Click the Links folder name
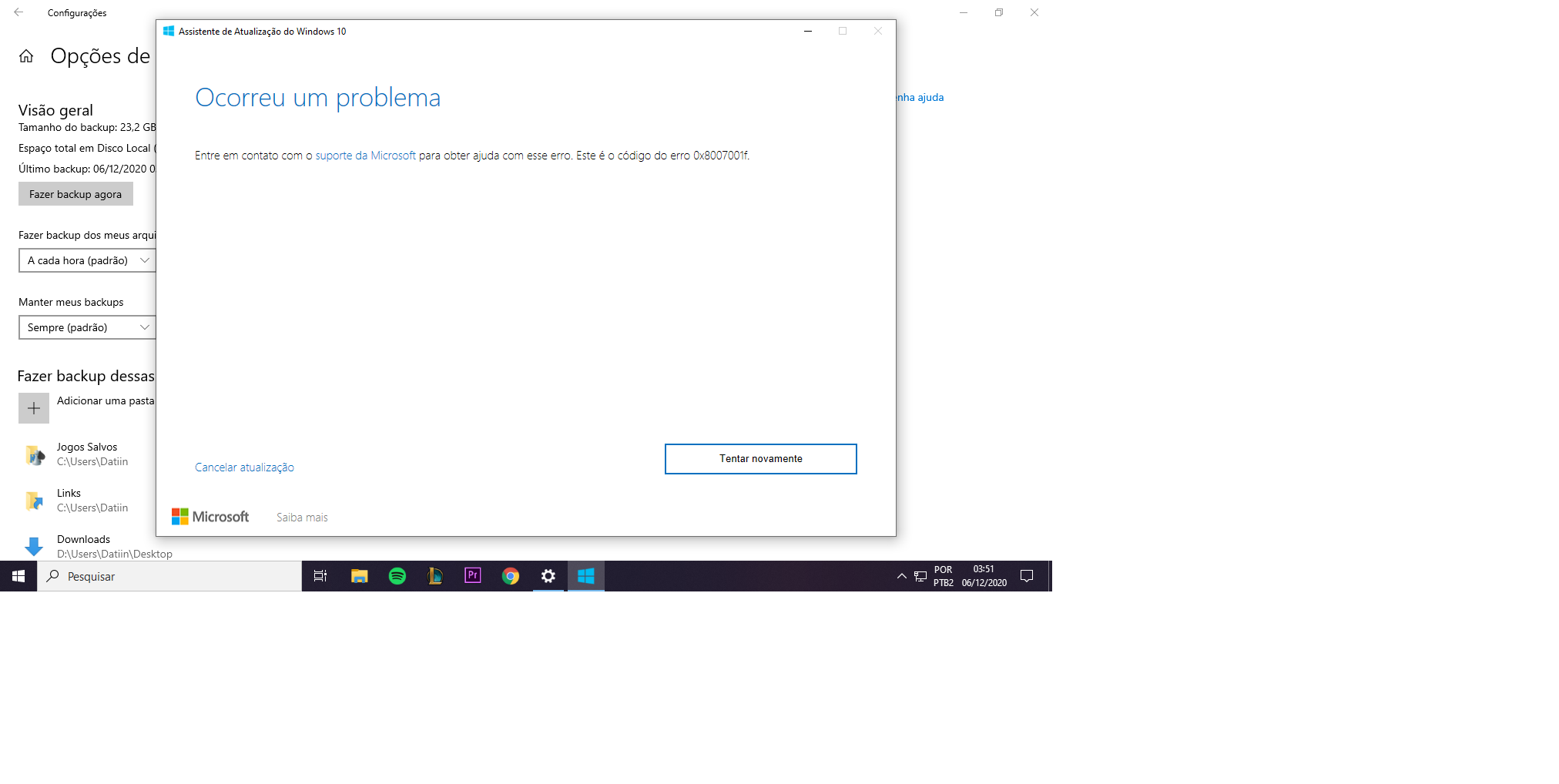This screenshot has height=784, width=1559. [69, 494]
